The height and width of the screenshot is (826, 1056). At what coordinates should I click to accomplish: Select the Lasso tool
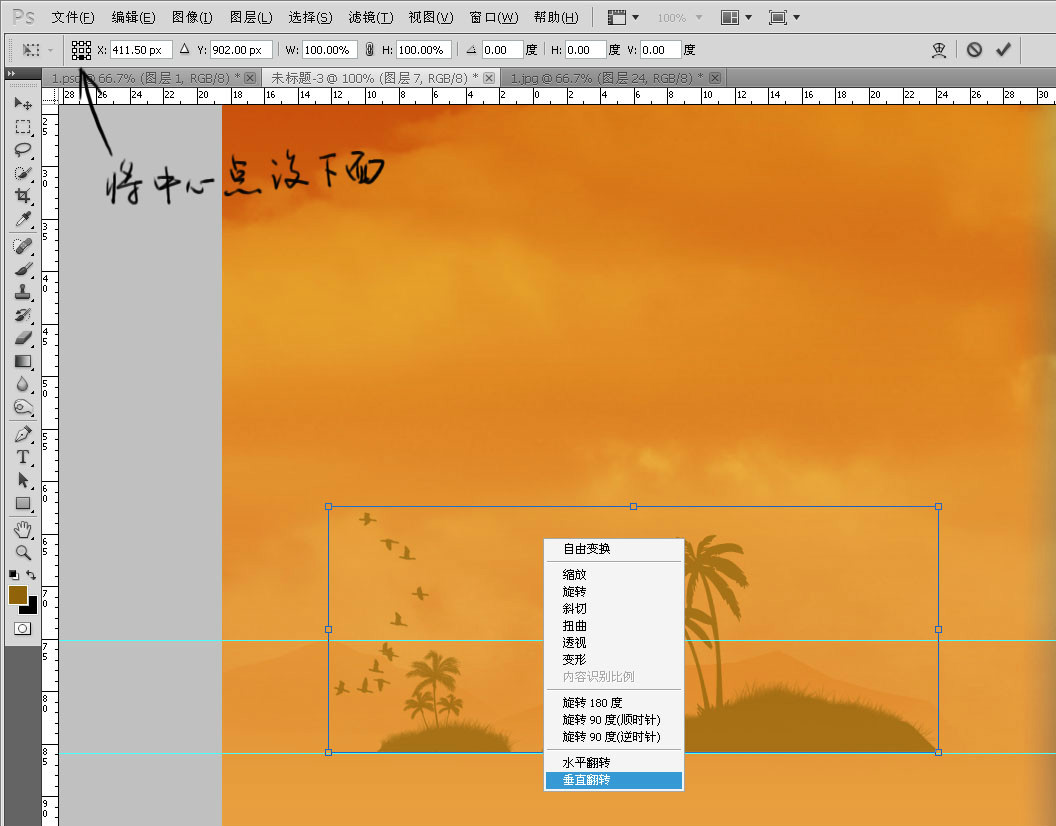pos(23,150)
